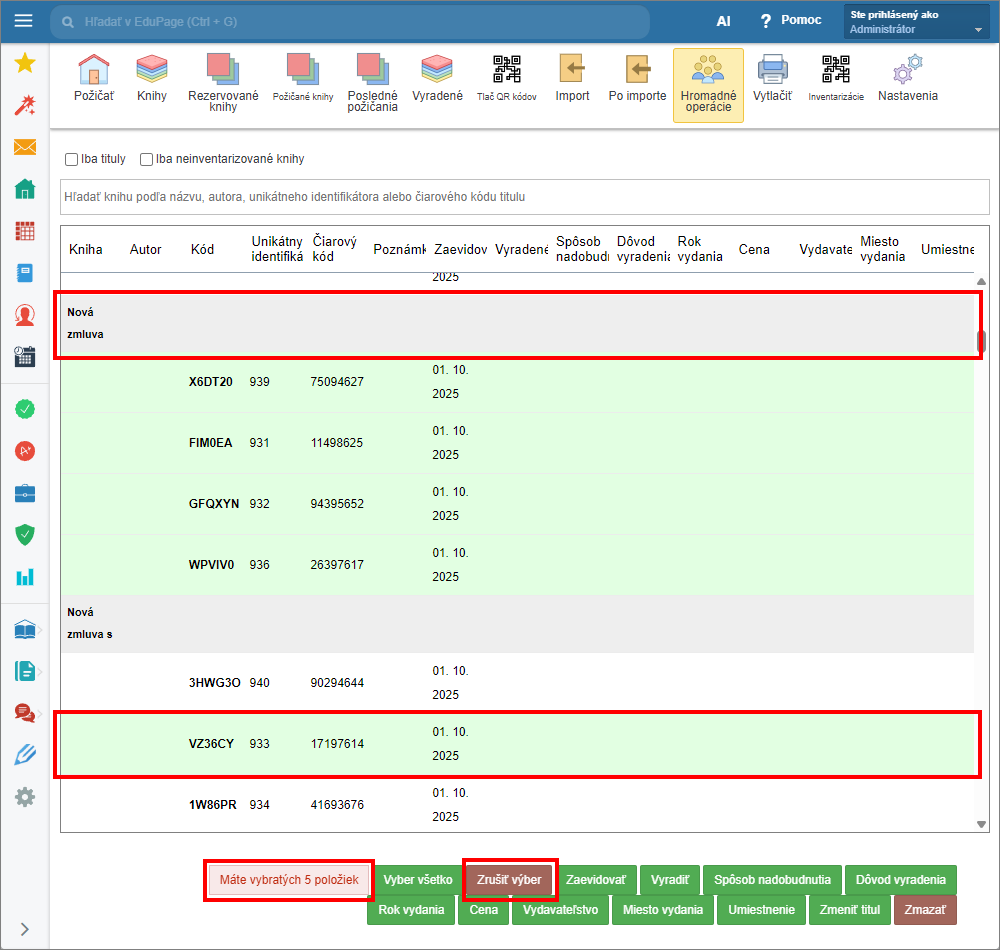Tick Iba neinventarizované knihy checkbox
Image resolution: width=1000 pixels, height=950 pixels.
coord(147,159)
